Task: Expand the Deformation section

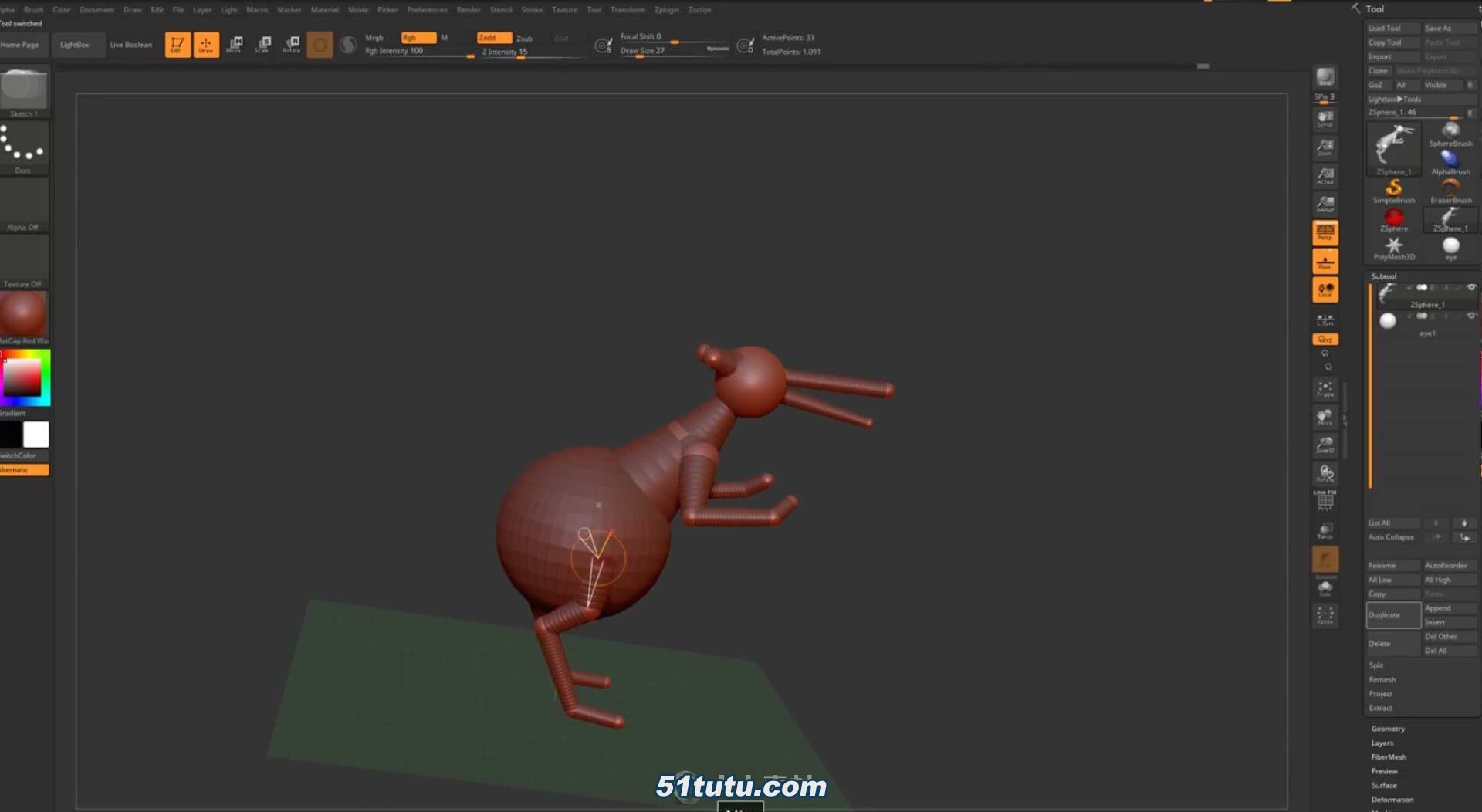Action: pos(1392,800)
